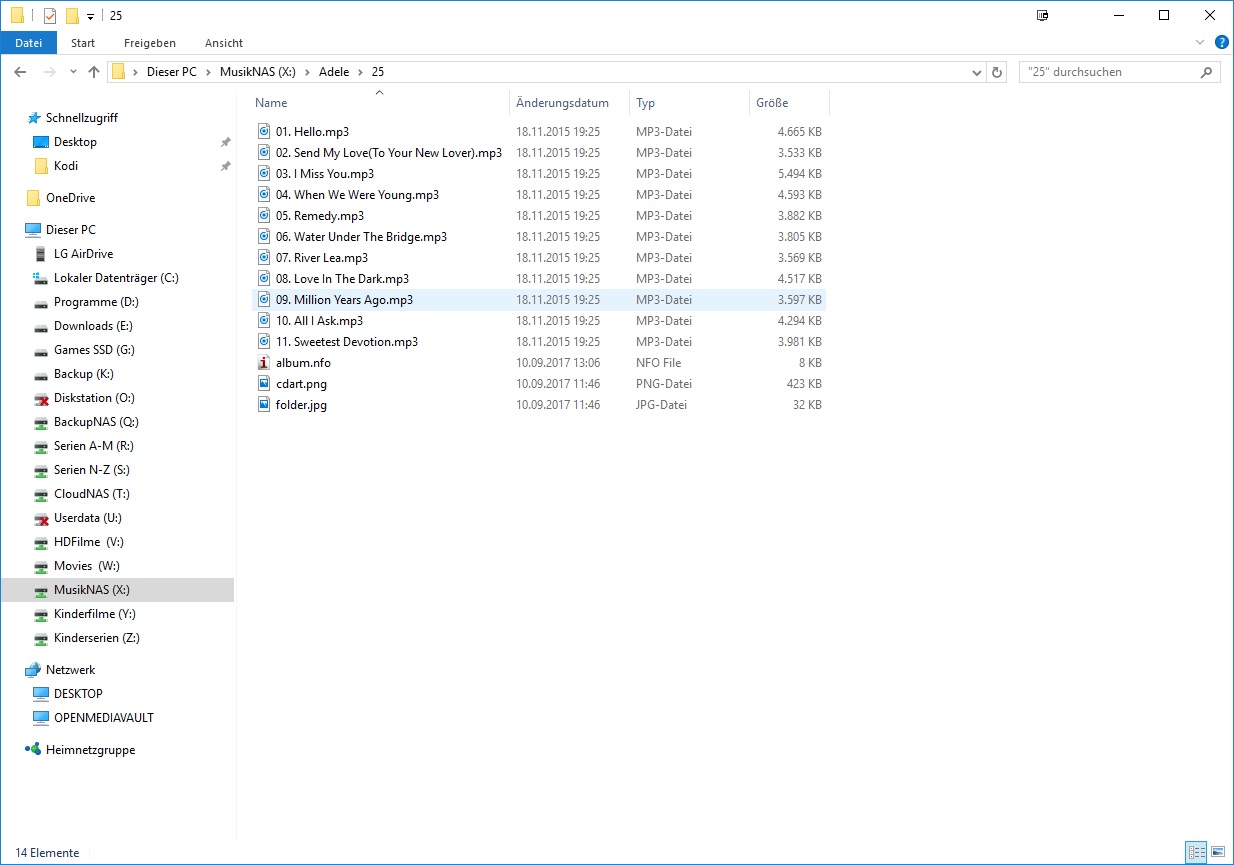Open recent locations dropdown arrow

[x=73, y=72]
